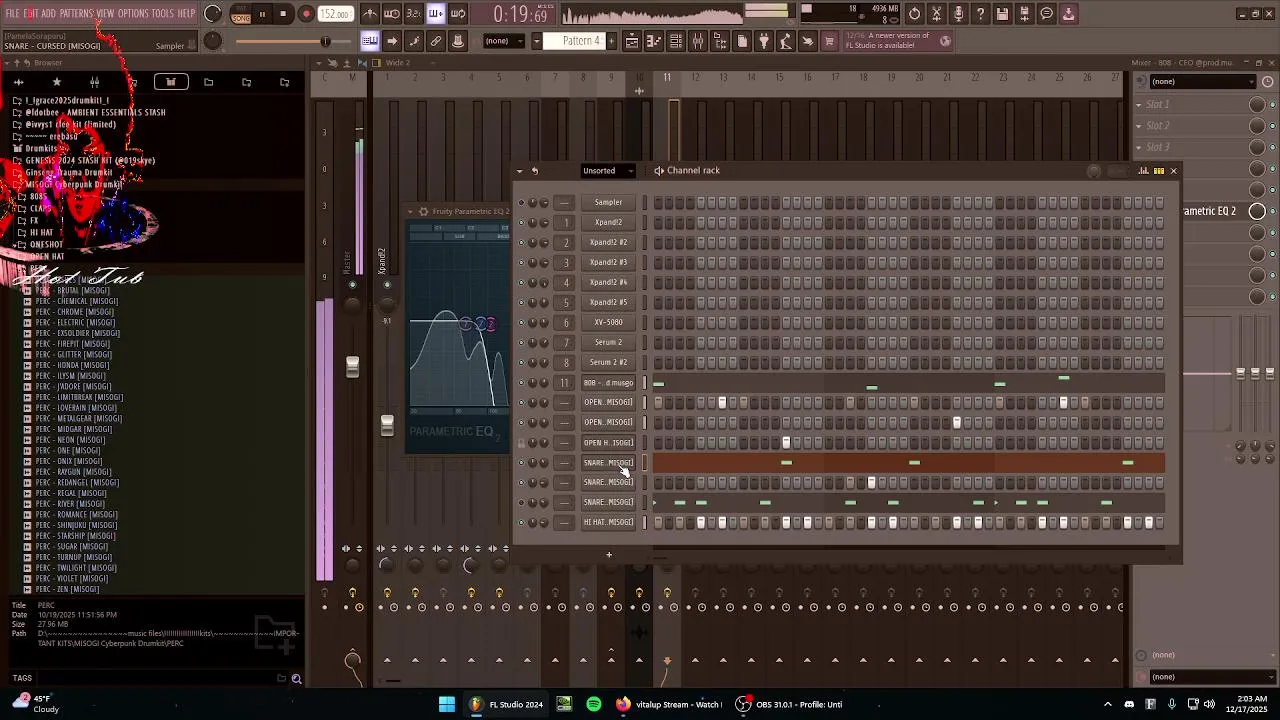Click the Record button
The image size is (1280, 720).
(307, 14)
